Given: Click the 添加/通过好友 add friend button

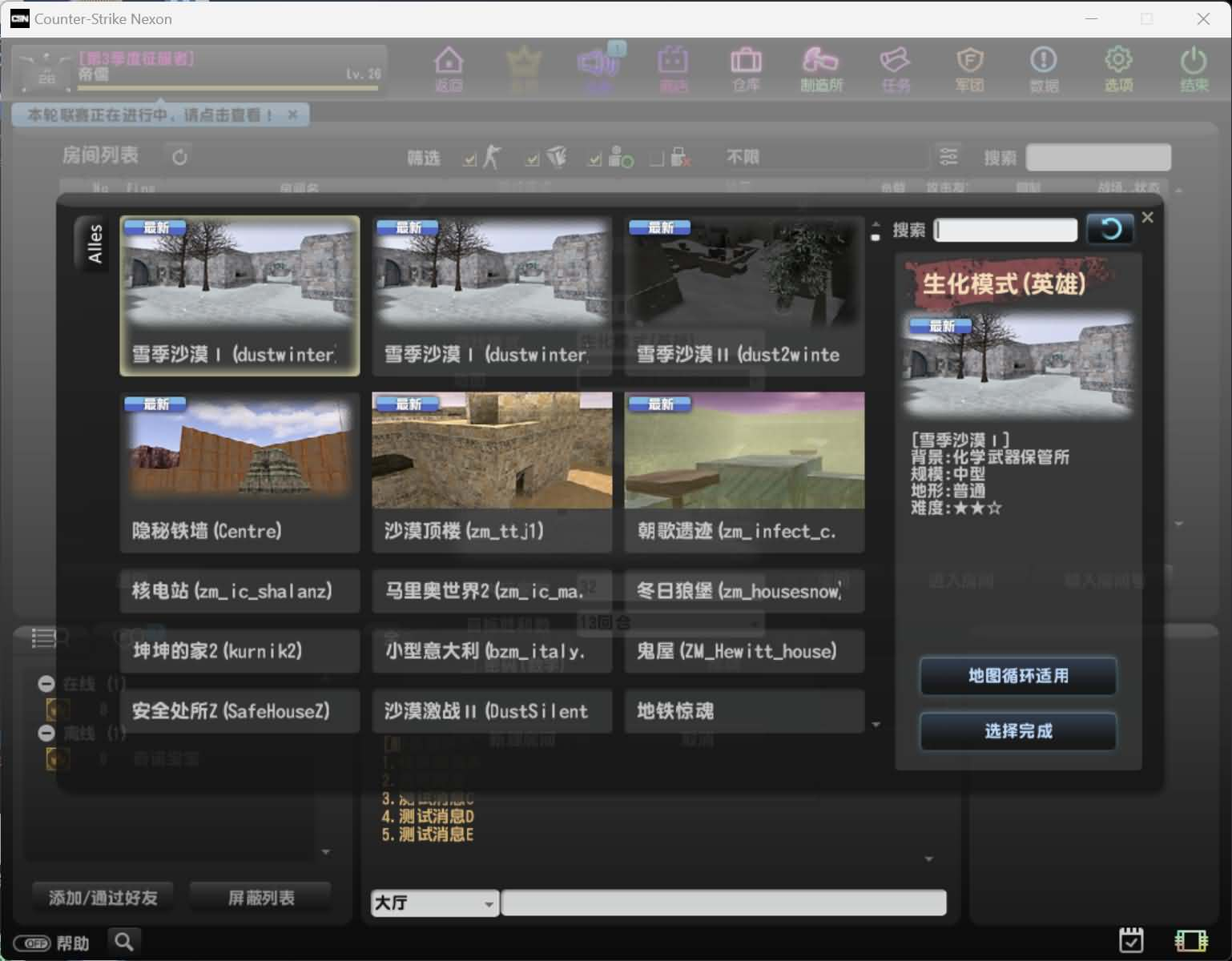Looking at the screenshot, I should [102, 897].
